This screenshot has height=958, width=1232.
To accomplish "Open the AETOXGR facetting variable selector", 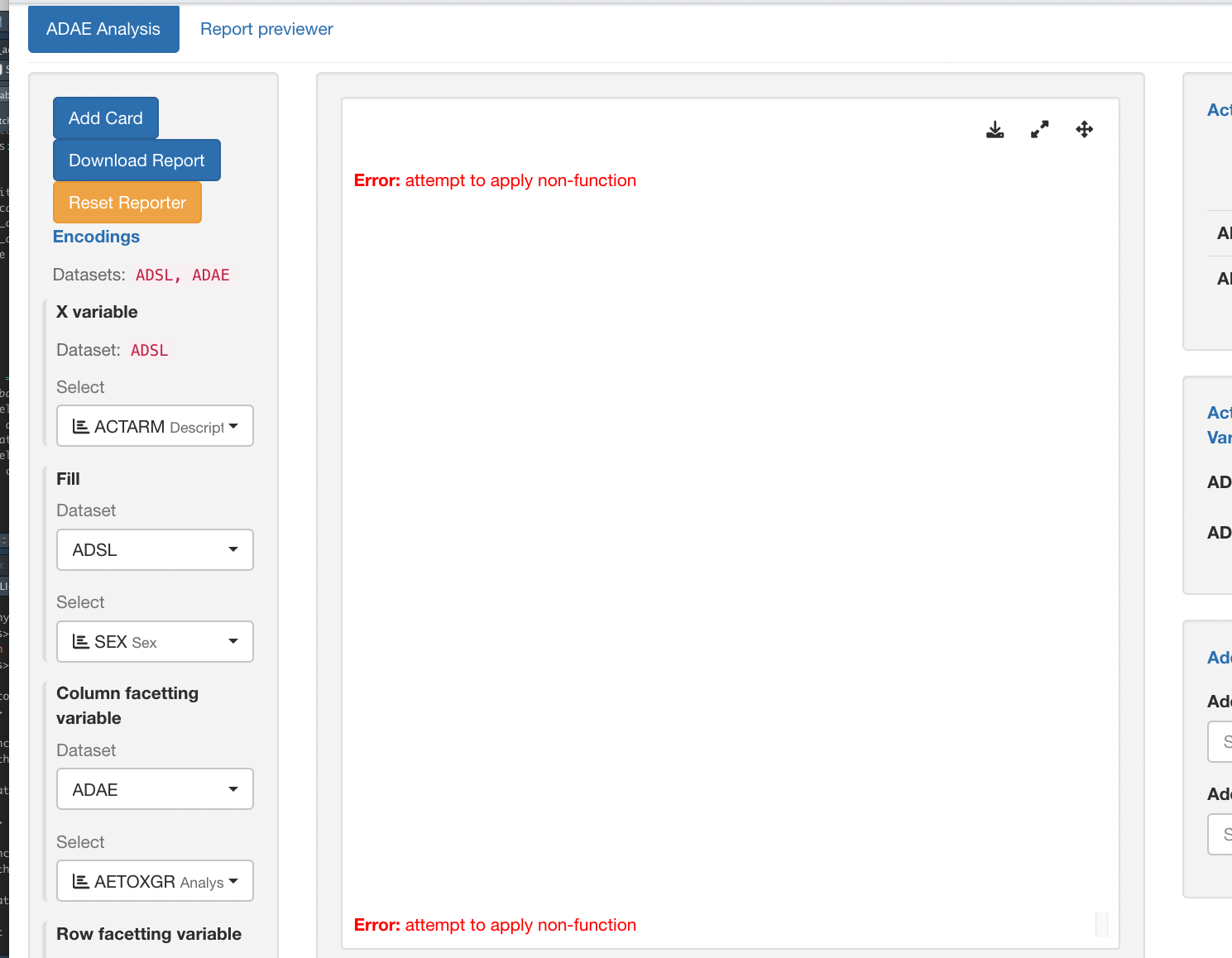I will (154, 881).
